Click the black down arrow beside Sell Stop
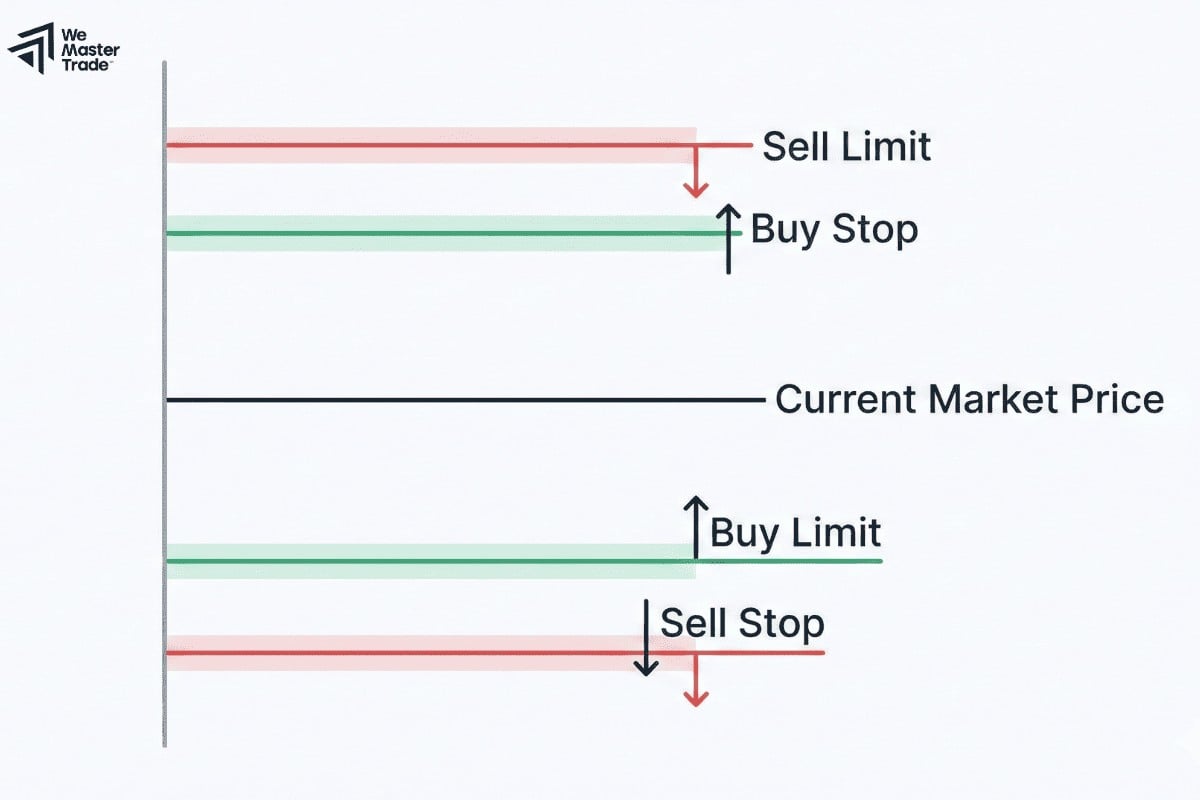 (647, 637)
